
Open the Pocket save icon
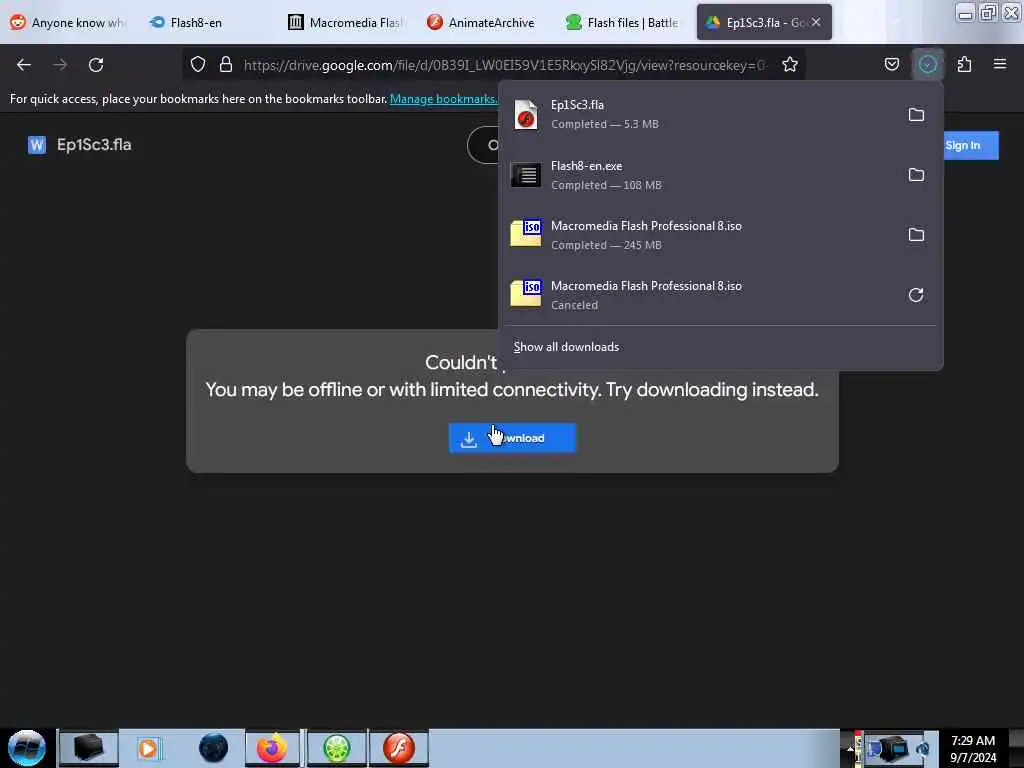click(891, 64)
